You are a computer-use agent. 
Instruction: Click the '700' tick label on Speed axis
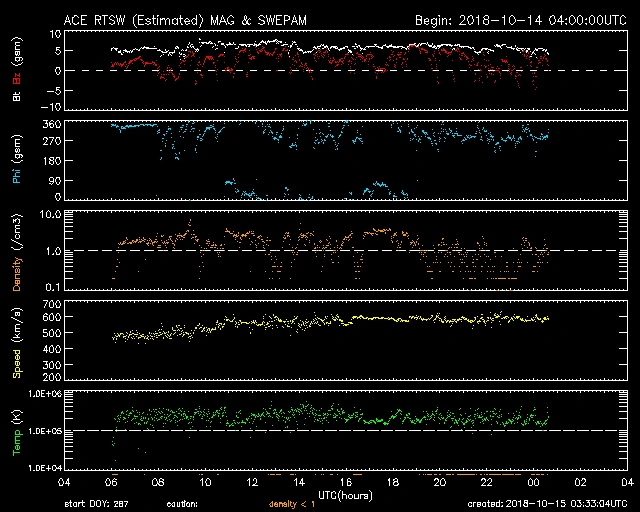pyautogui.click(x=52, y=305)
